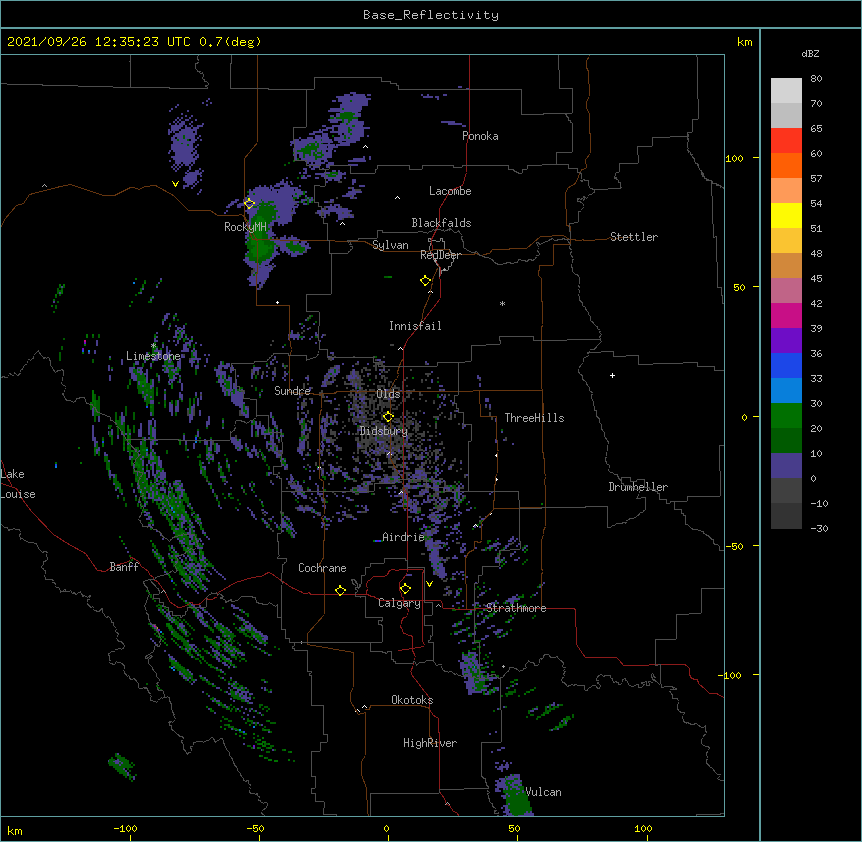
Task: Click the Didsbury label
Action: 384,431
